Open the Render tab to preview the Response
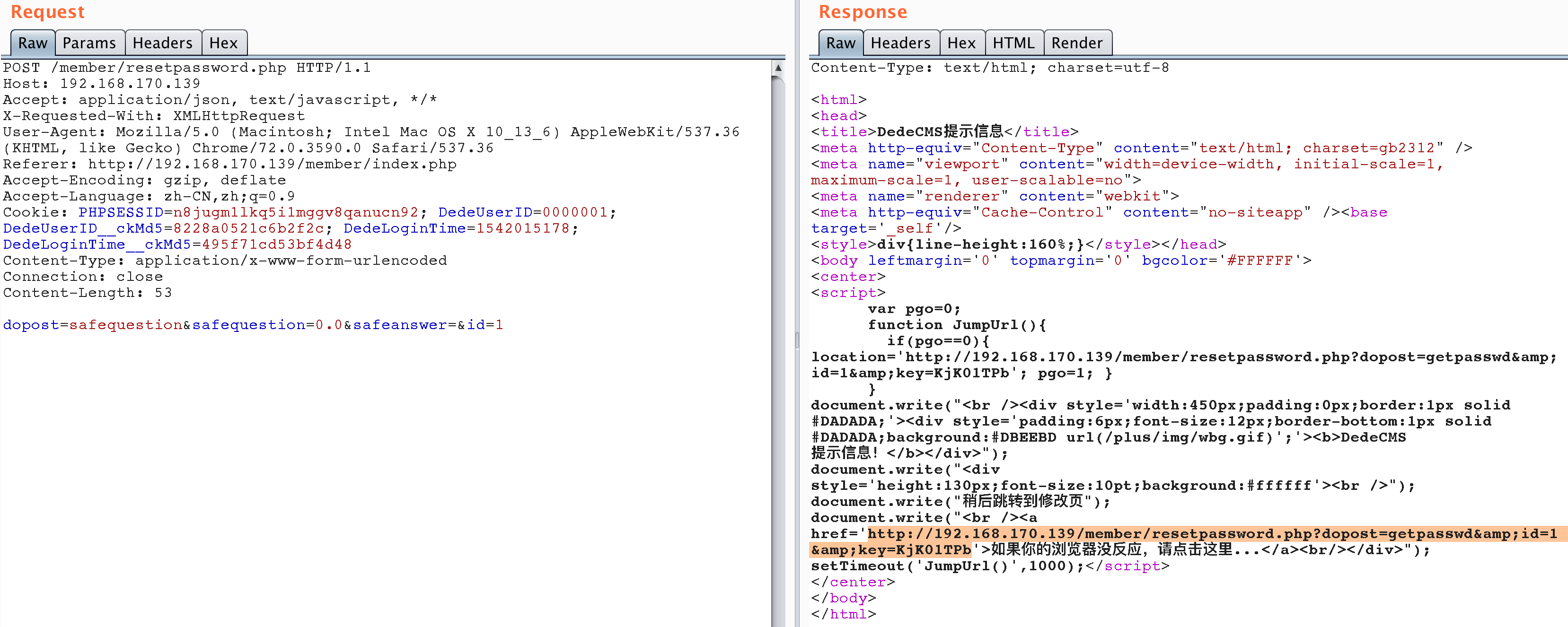Viewport: 1568px width, 627px height. tap(1077, 43)
